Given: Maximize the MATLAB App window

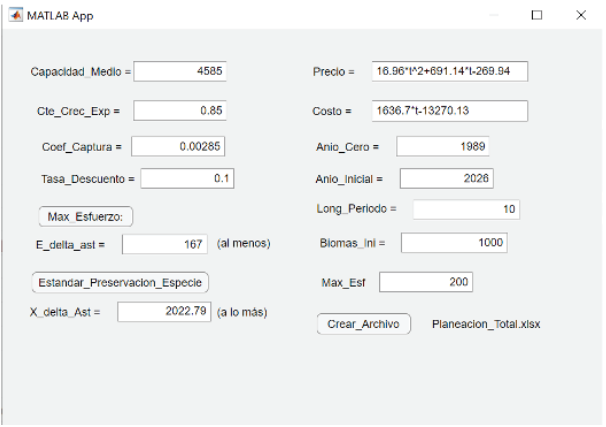Looking at the screenshot, I should 537,15.
